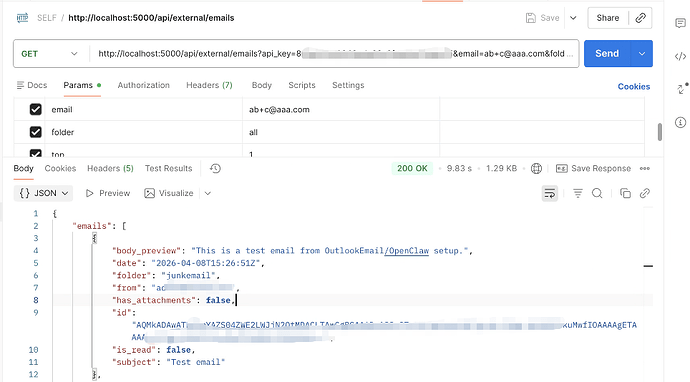Viewport: 690px width, 382px height.
Task: Open the Scripts tab
Action: 302,85
